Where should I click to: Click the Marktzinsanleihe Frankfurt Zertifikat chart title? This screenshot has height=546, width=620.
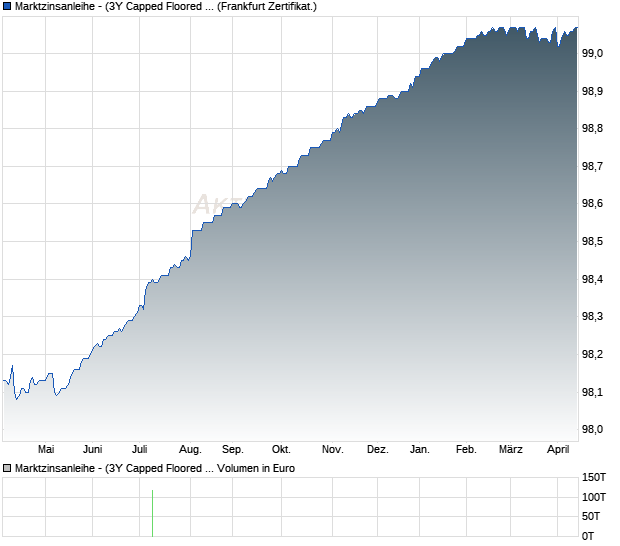tap(167, 7)
